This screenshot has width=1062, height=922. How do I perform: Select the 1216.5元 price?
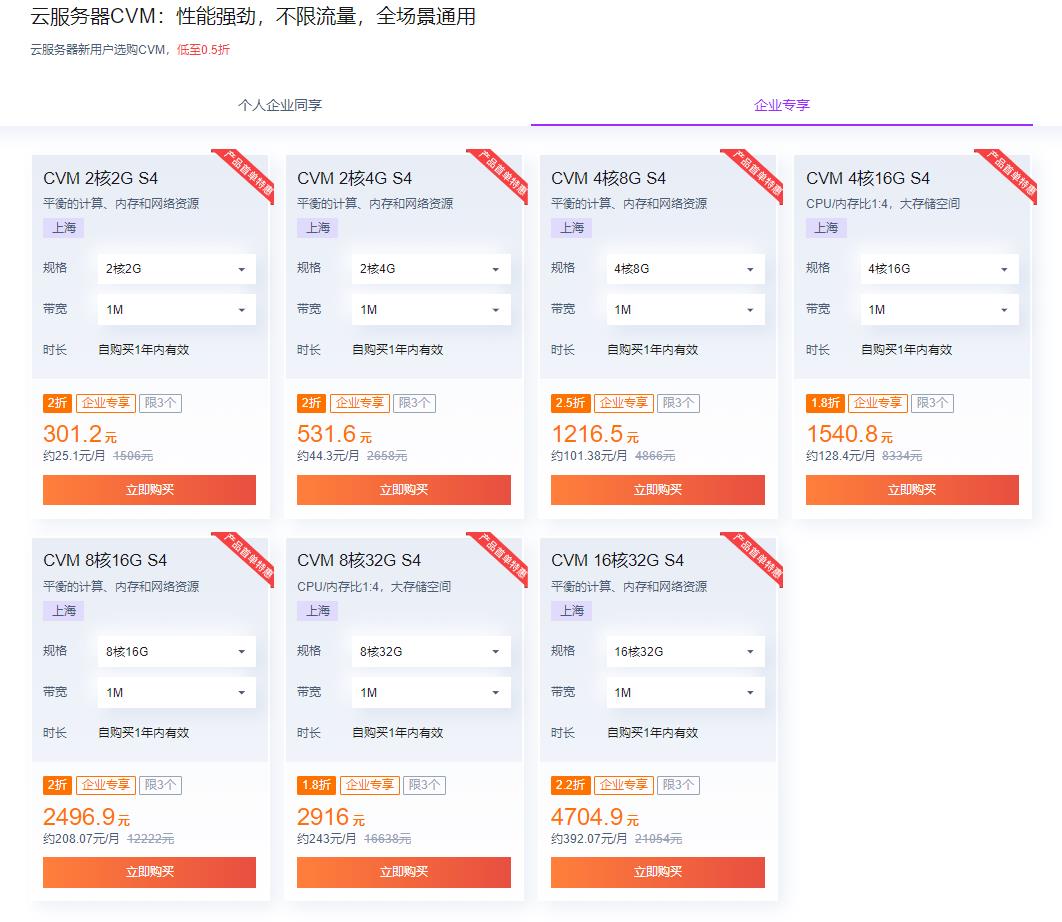tap(595, 434)
